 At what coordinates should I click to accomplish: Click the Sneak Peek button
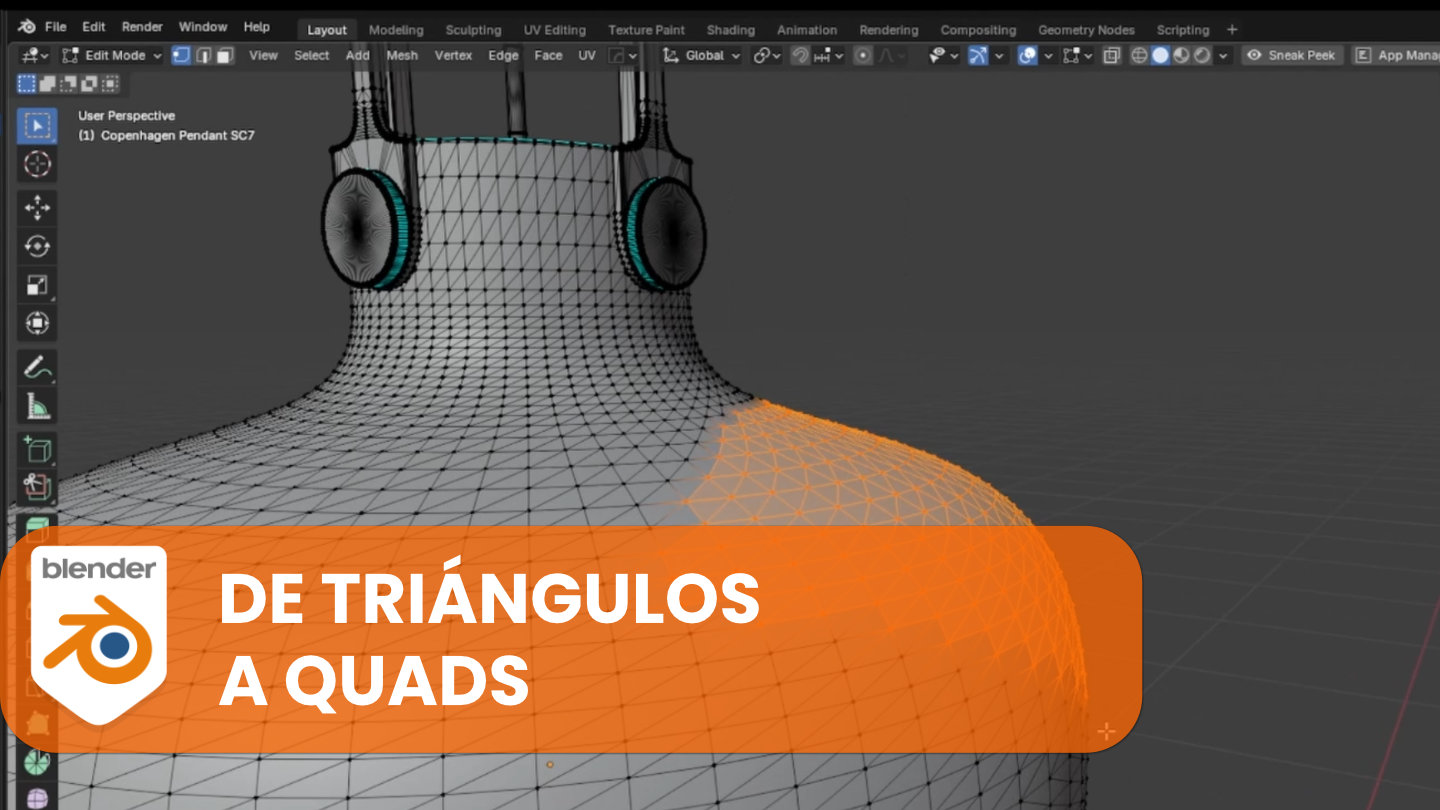pos(1292,56)
